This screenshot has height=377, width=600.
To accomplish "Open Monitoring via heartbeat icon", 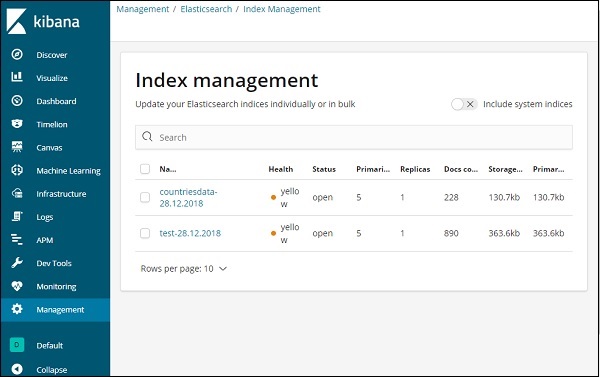I will coord(17,286).
